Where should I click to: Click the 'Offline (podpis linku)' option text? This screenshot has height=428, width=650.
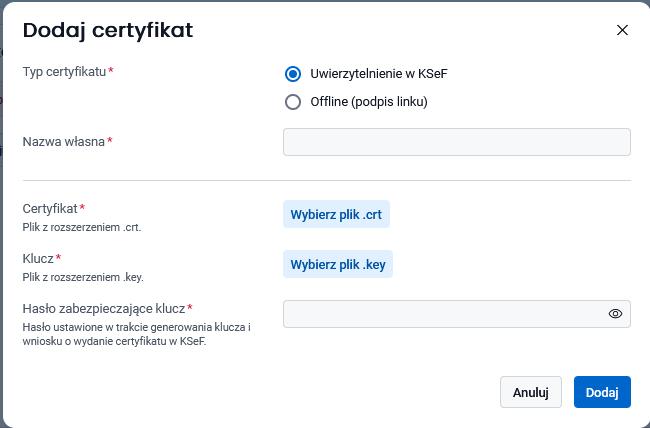pyautogui.click(x=369, y=101)
